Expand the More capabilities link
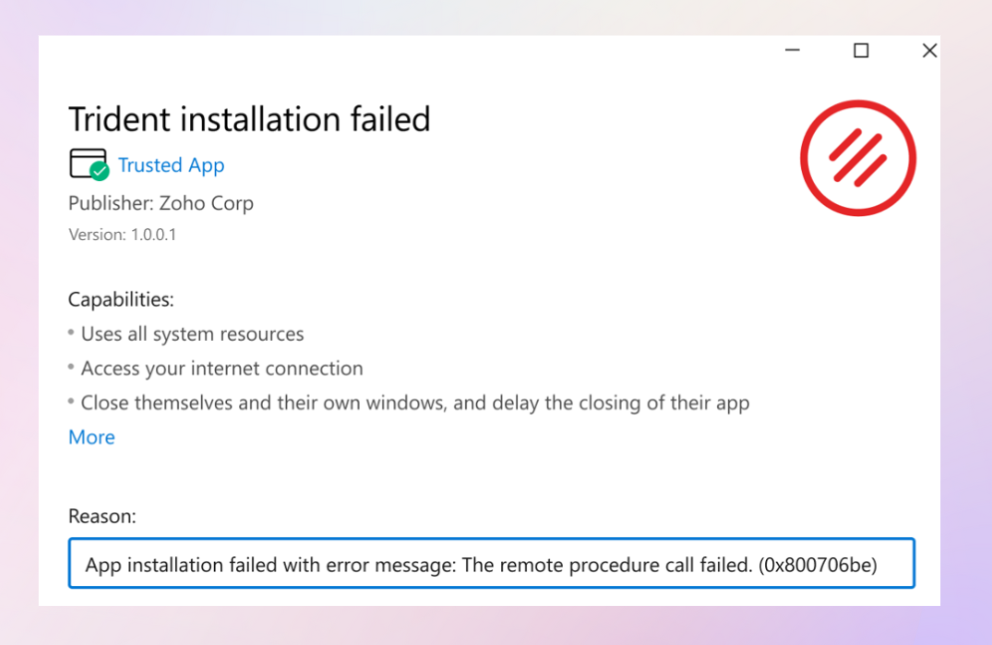992x645 pixels. [92, 437]
